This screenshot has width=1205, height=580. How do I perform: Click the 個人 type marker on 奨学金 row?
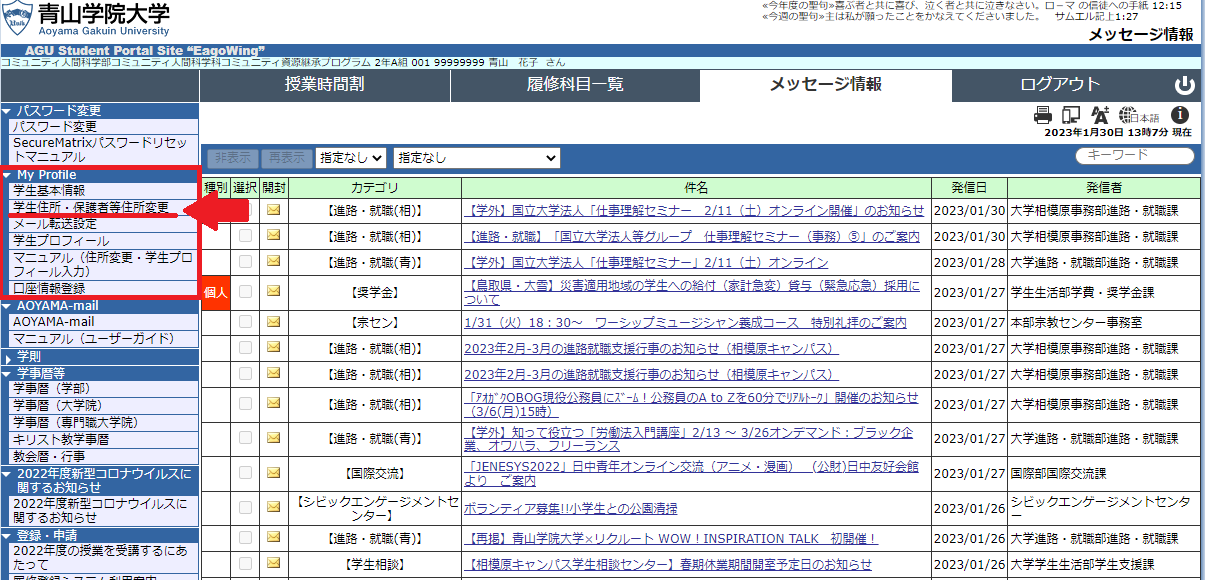(216, 291)
